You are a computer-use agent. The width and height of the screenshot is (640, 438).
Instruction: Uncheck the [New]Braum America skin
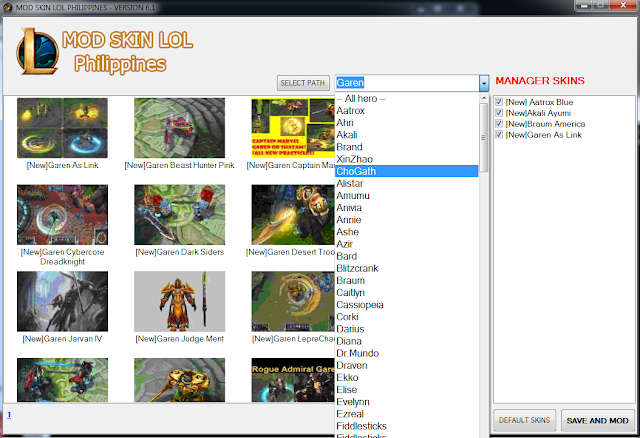point(499,124)
